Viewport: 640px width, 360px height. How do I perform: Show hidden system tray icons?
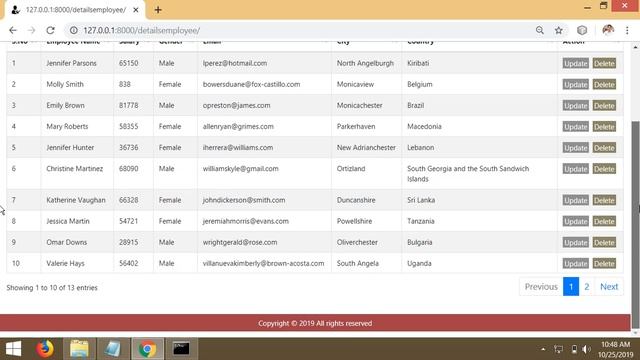(543, 349)
